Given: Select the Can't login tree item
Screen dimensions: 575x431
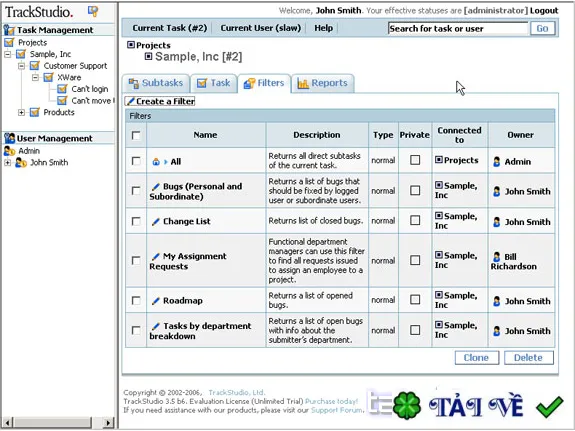Looking at the screenshot, I should click(x=89, y=89).
